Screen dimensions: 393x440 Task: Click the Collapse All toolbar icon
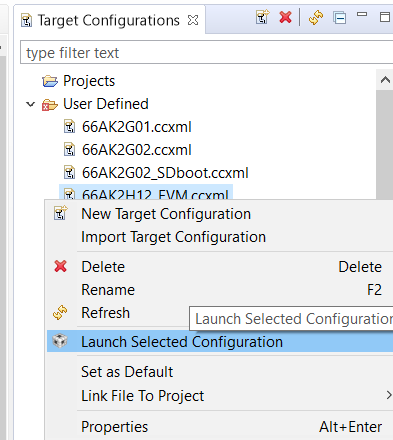340,18
